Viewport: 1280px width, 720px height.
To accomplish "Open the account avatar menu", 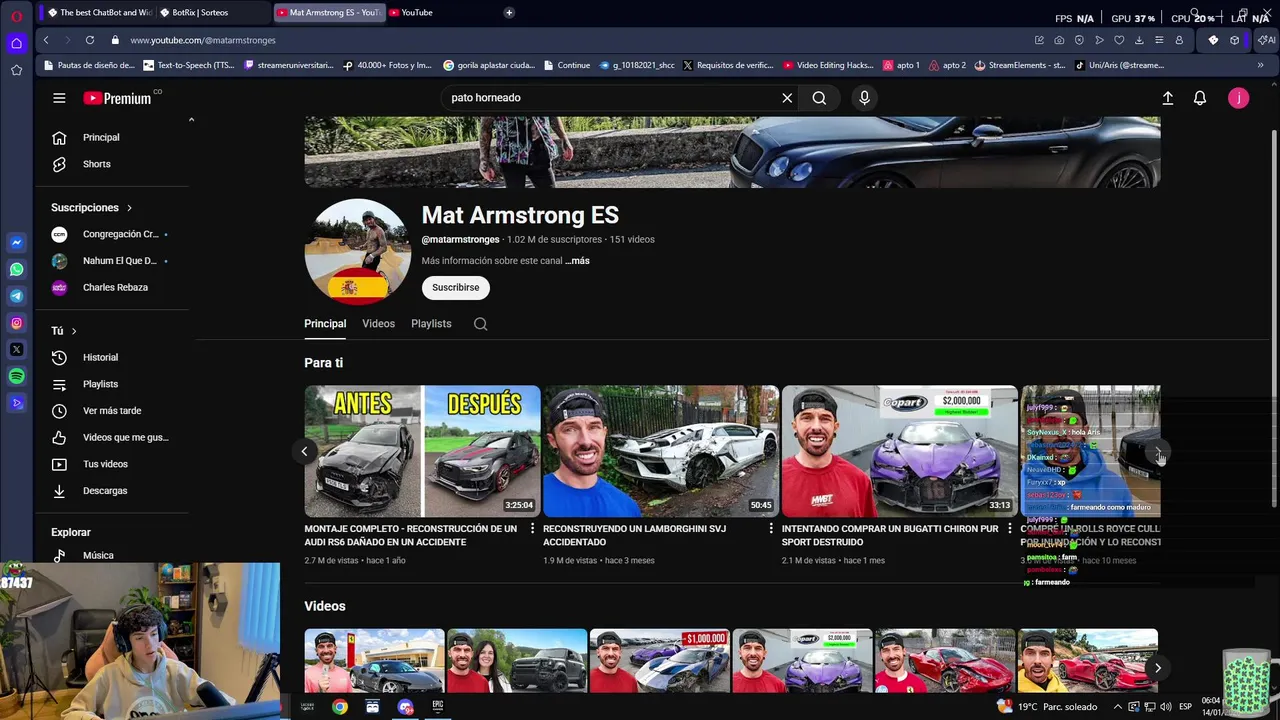I will [1238, 98].
